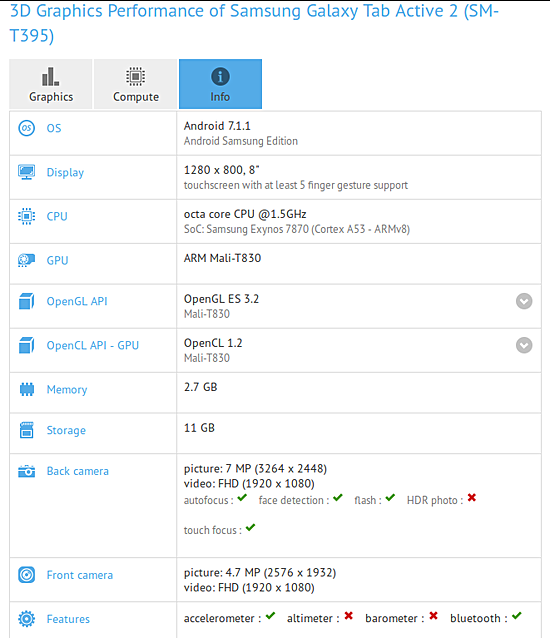Switch to the Compute tab

136,84
